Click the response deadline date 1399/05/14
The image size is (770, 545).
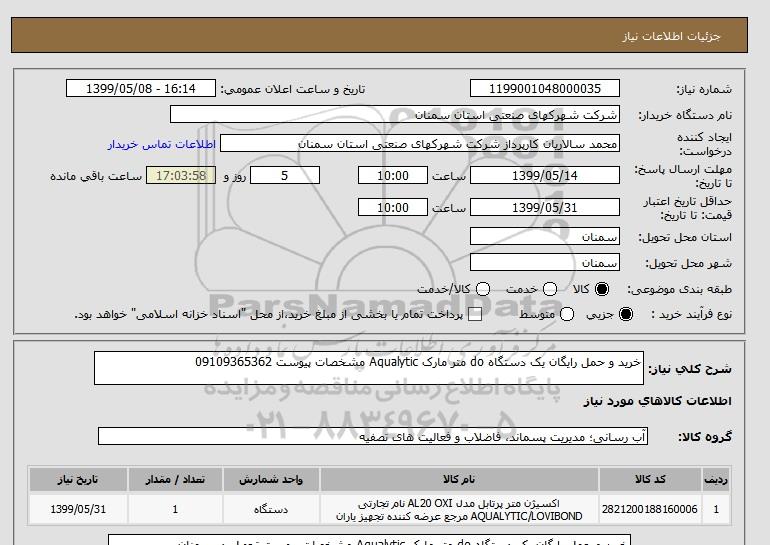[545, 175]
